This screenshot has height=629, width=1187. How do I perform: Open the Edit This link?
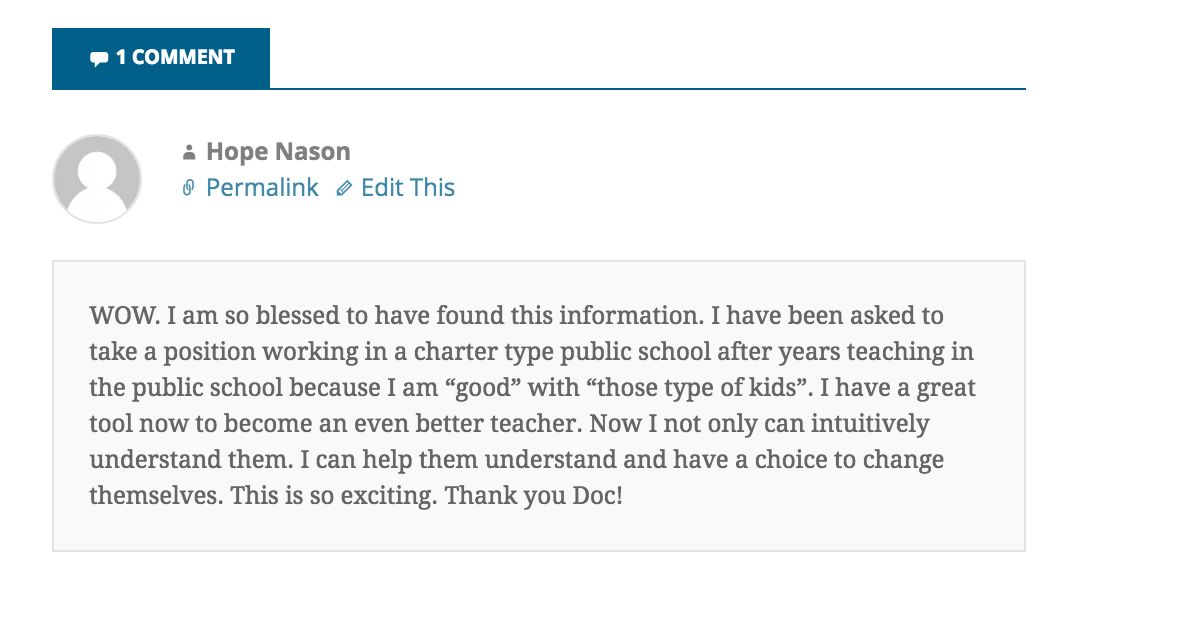coord(407,188)
